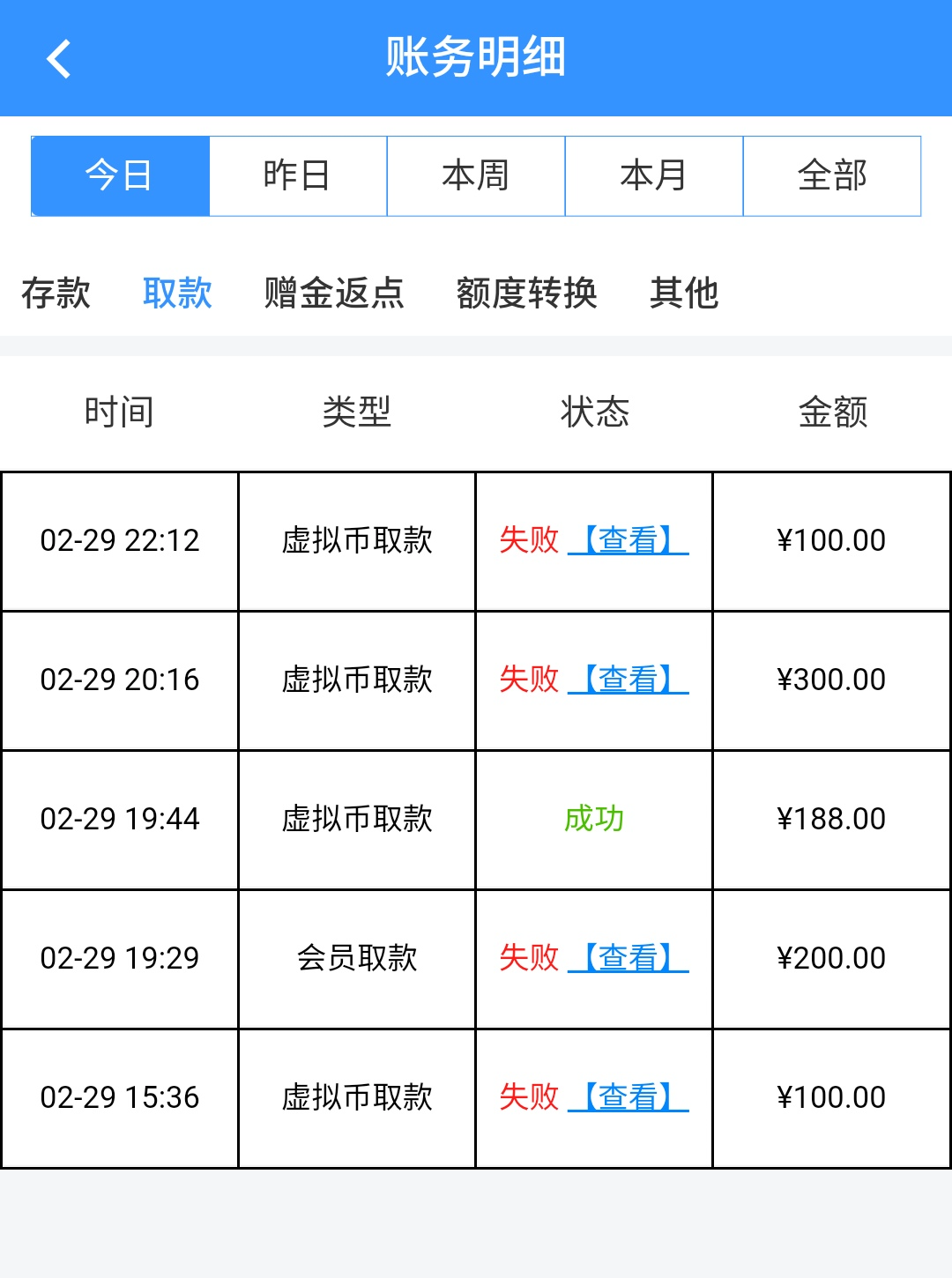
Task: Tap the ¥188.00 amount cell
Action: 831,819
